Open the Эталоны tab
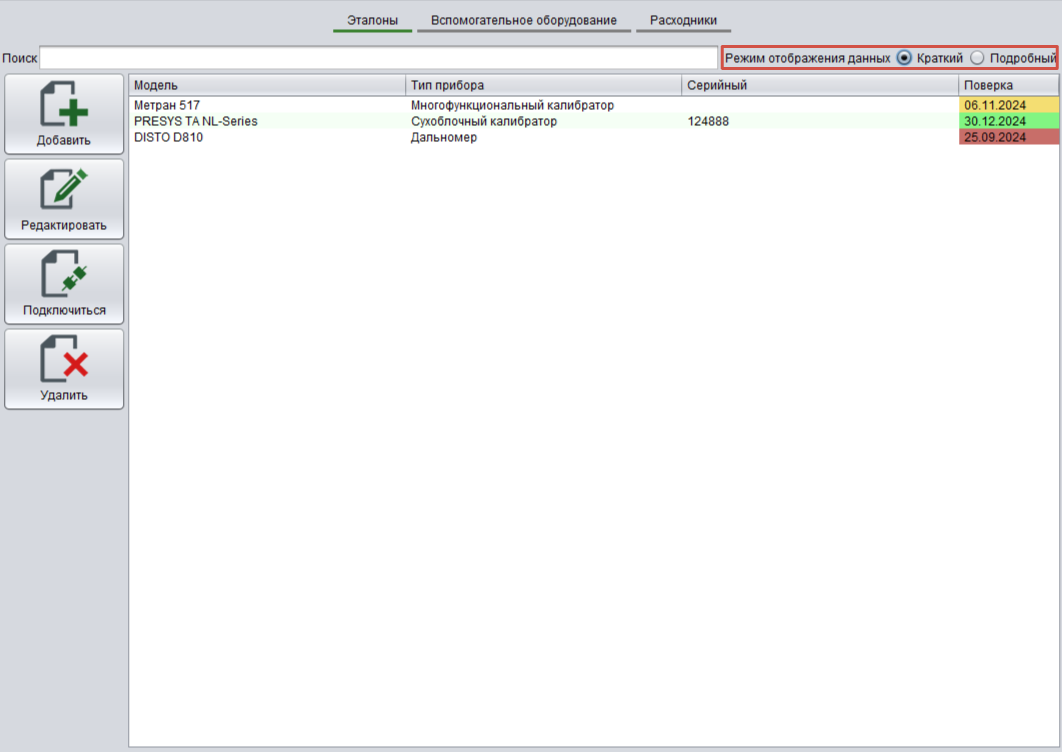 pos(372,20)
